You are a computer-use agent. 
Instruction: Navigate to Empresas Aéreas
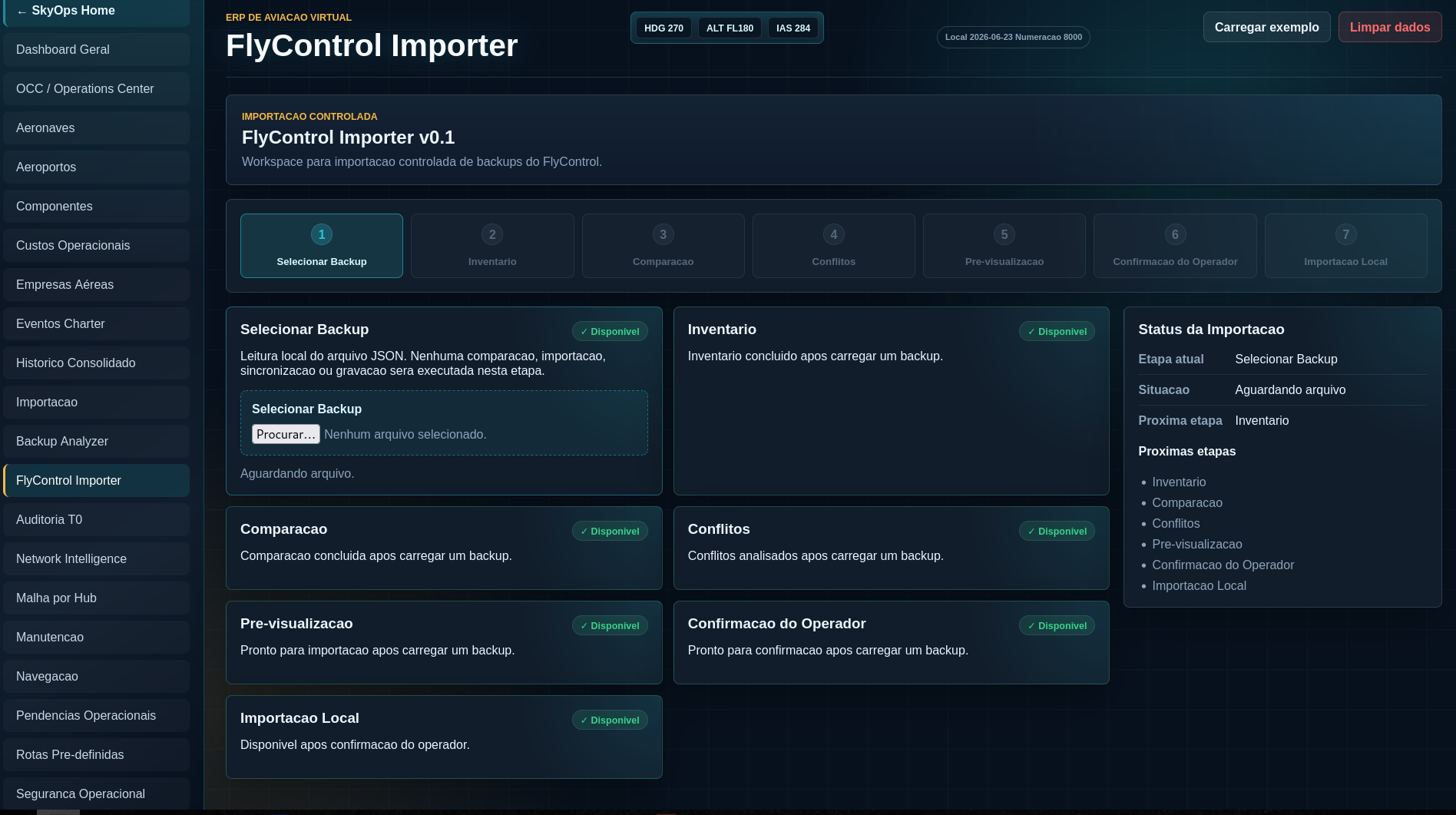tap(97, 284)
